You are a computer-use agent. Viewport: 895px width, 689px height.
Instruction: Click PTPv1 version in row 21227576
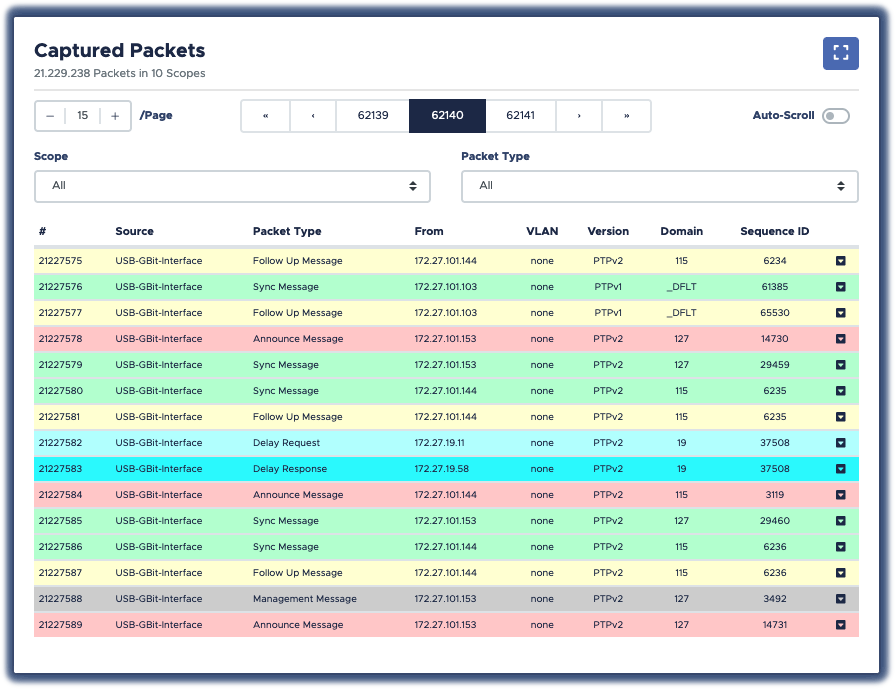(x=608, y=287)
